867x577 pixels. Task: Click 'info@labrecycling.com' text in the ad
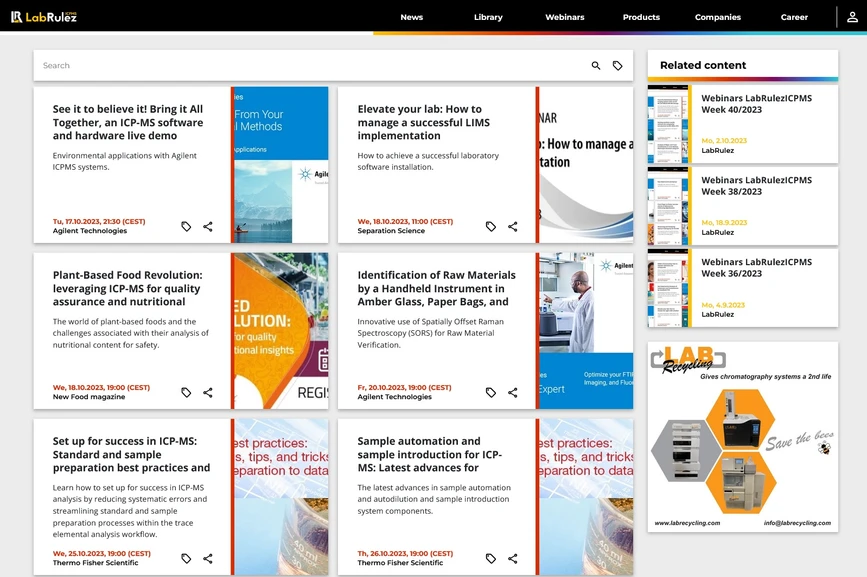797,523
